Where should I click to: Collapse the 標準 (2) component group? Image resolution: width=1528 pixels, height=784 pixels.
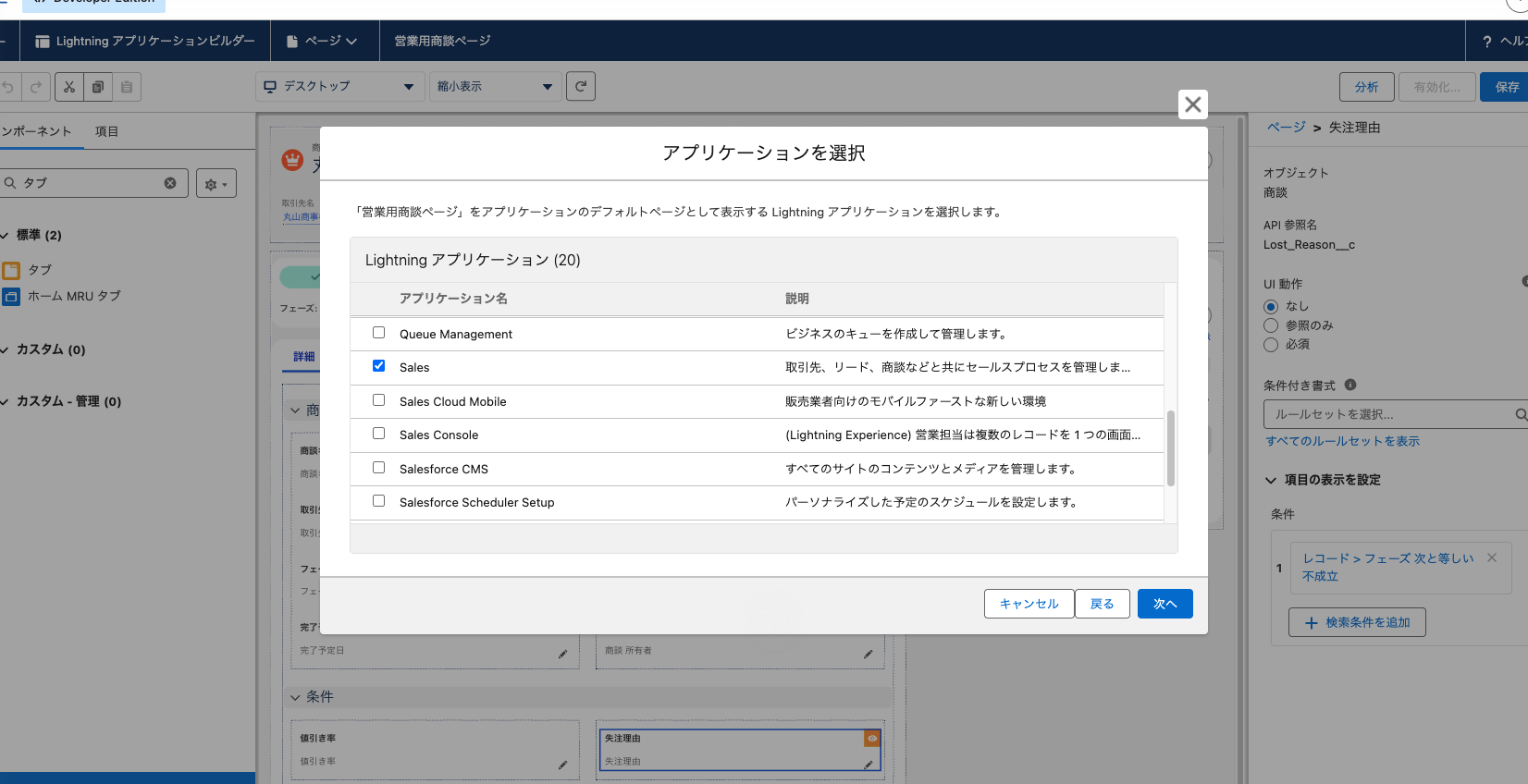point(6,235)
